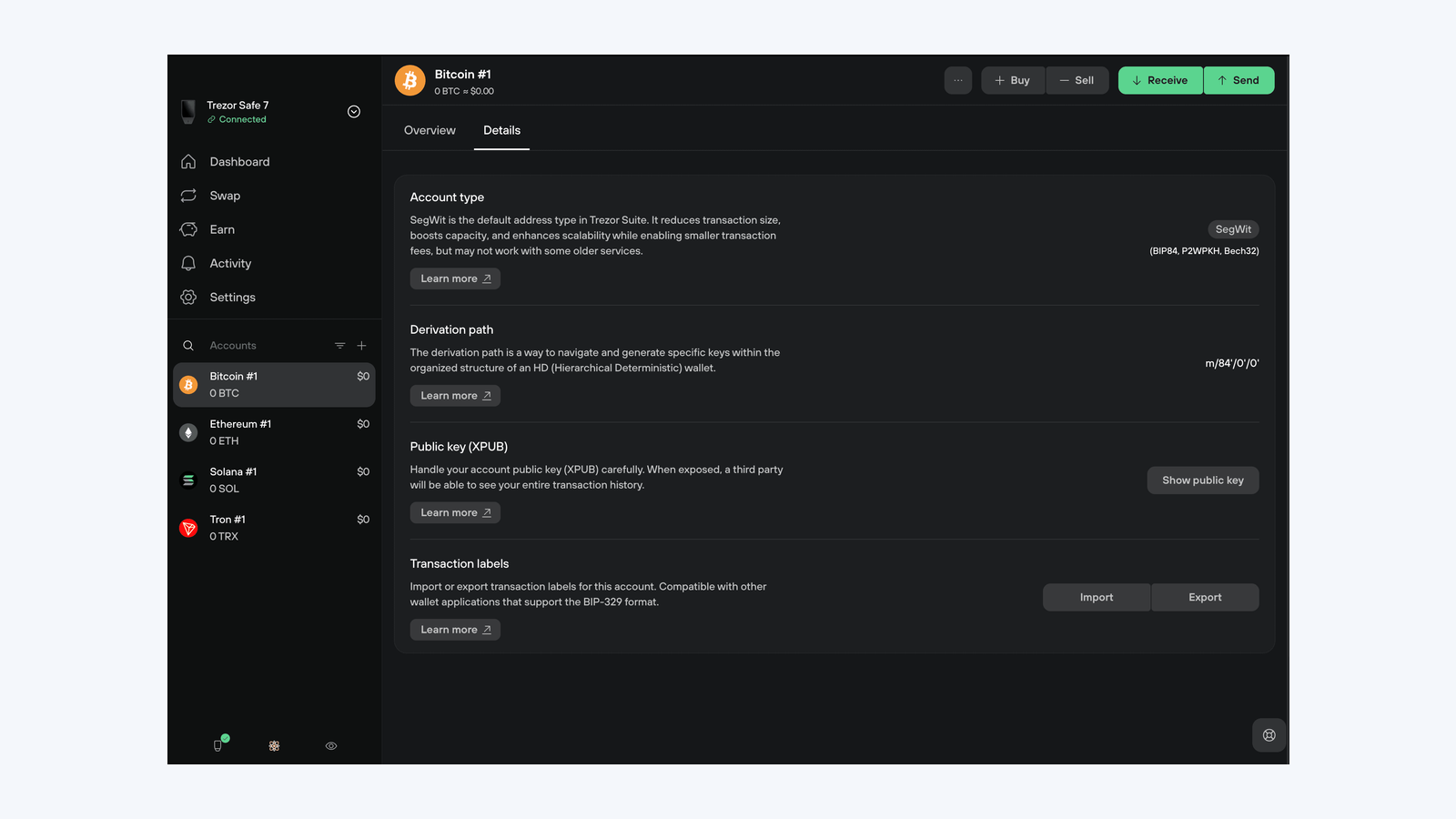Click the Tor icon in bottom bar

coord(274,746)
